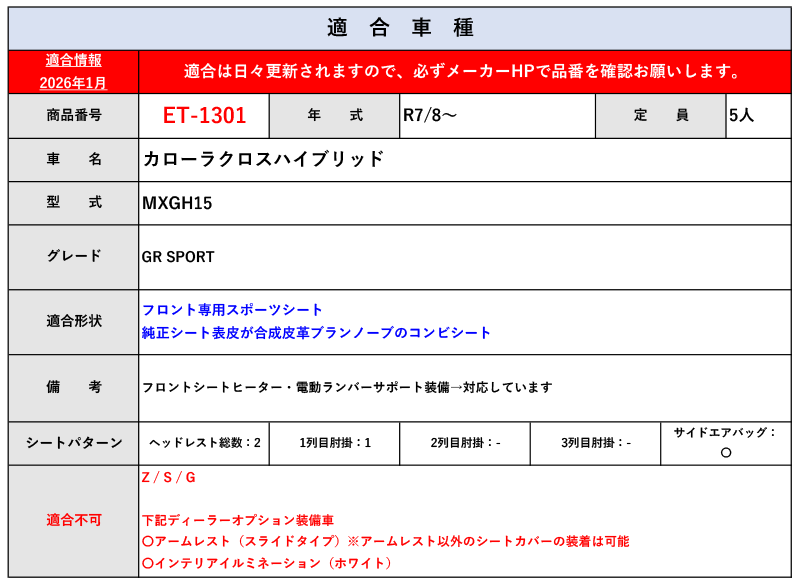Click the circle mark under サイドエアバッグ
The image size is (800, 585).
coord(725,452)
